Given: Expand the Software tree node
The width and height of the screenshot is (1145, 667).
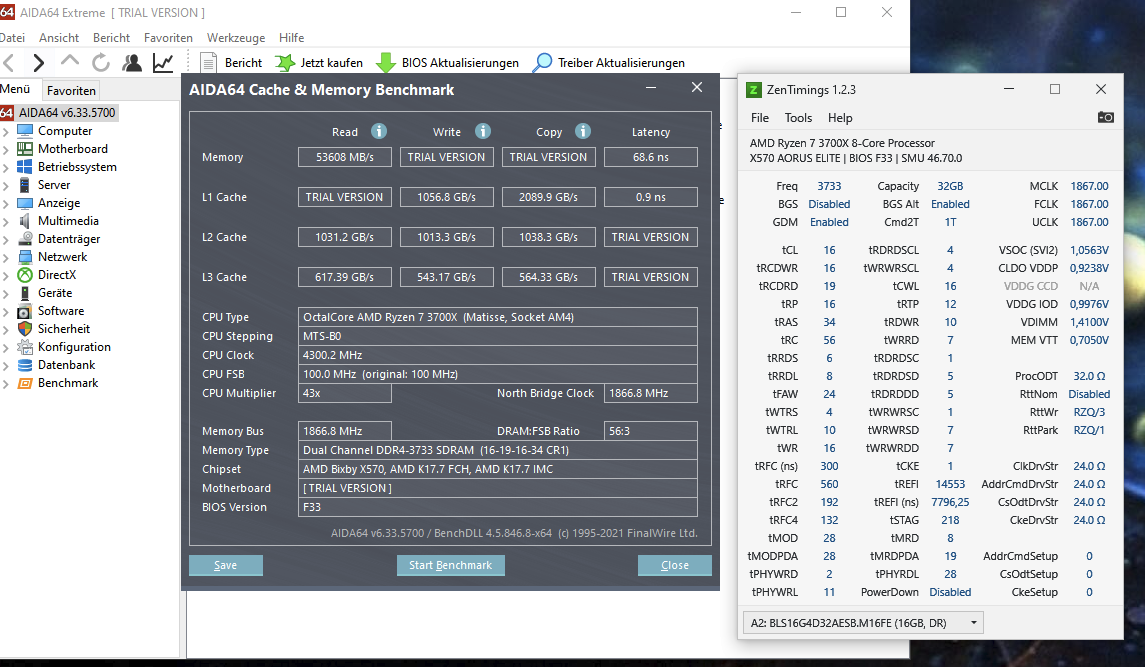Looking at the screenshot, I should [x=6, y=312].
